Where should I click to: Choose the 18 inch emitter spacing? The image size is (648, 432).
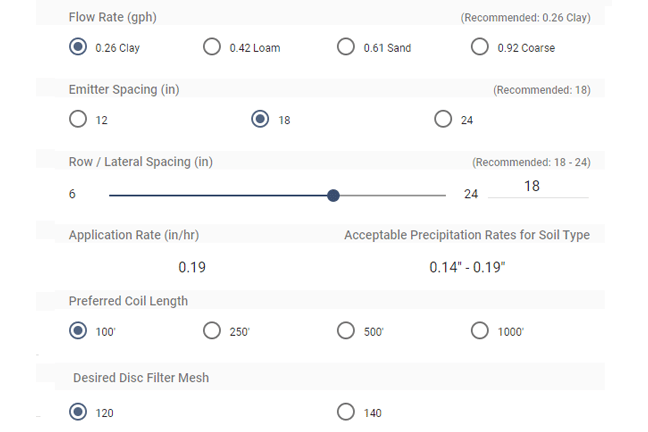click(x=261, y=120)
